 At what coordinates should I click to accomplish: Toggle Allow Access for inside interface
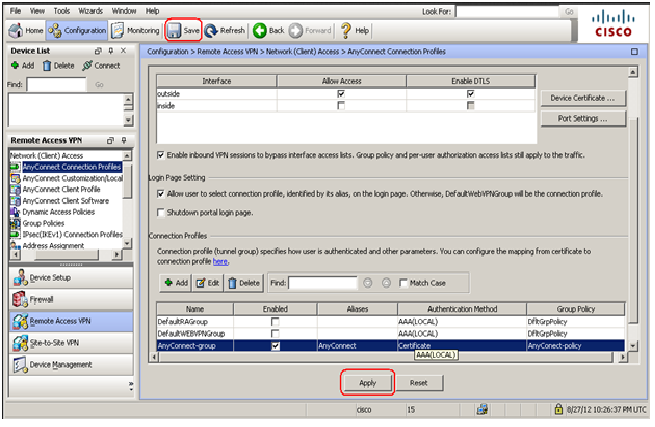(341, 105)
